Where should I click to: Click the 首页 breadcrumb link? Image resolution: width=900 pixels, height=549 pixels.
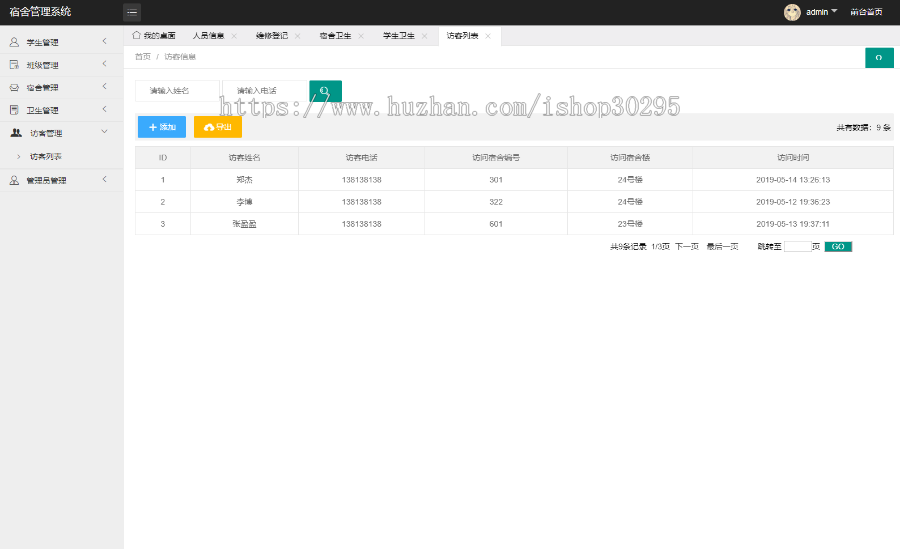(x=142, y=56)
